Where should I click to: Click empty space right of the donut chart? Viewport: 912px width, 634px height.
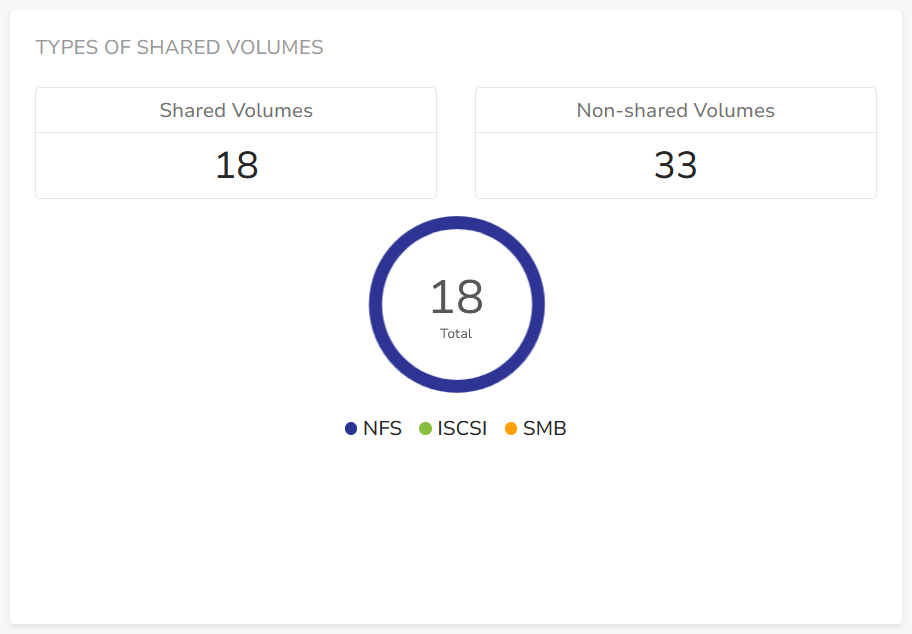click(x=710, y=304)
